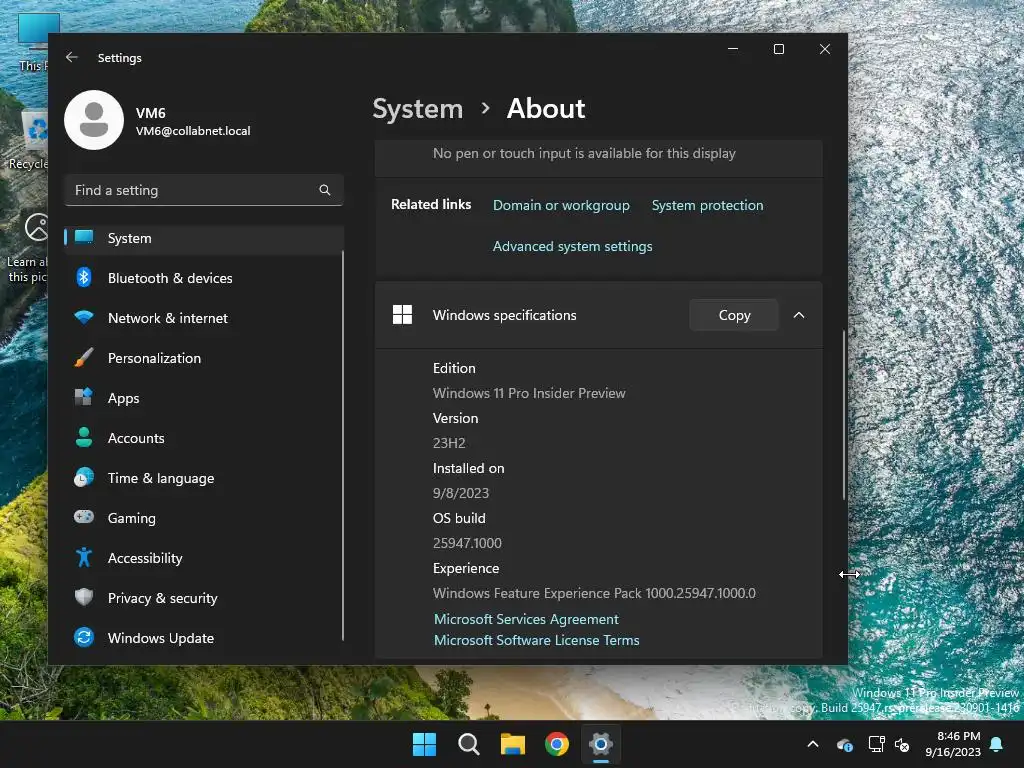Open Google Chrome from the taskbar
The height and width of the screenshot is (768, 1024).
(557, 744)
